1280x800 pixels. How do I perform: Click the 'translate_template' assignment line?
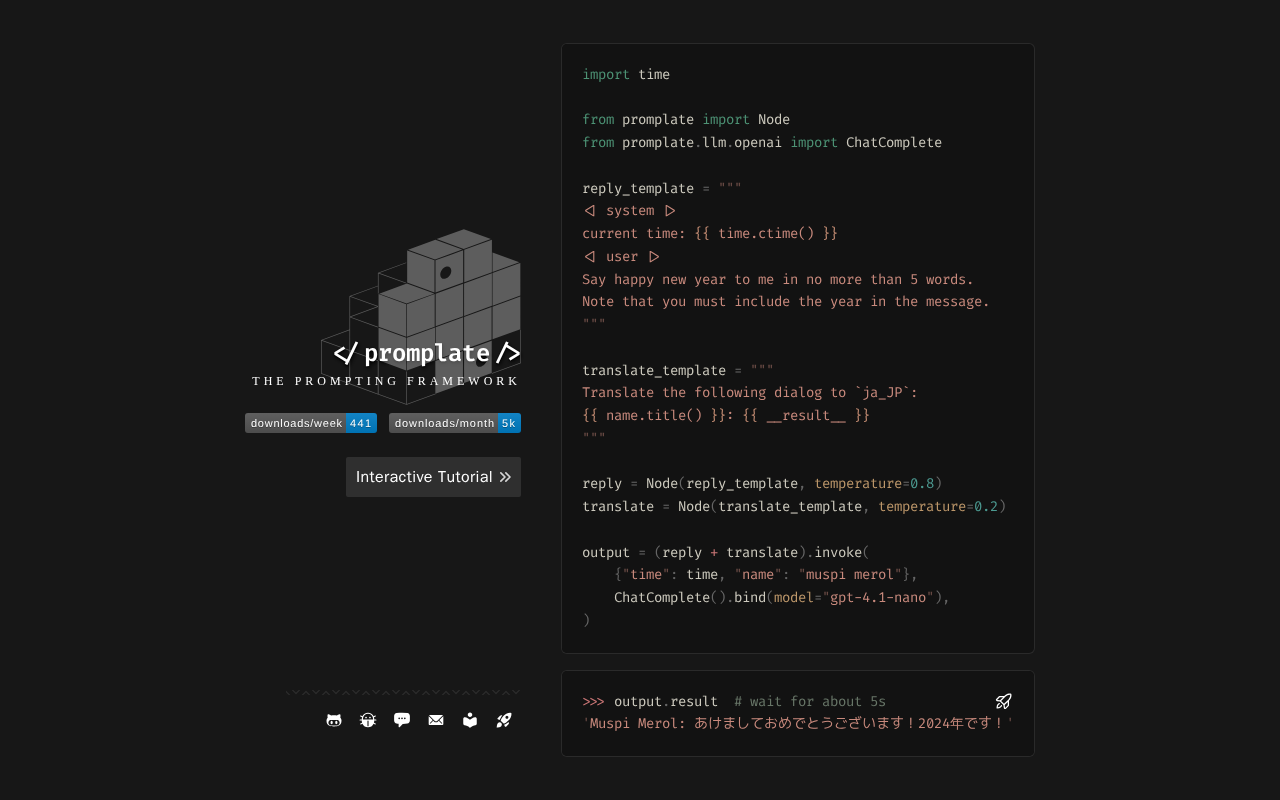[678, 370]
